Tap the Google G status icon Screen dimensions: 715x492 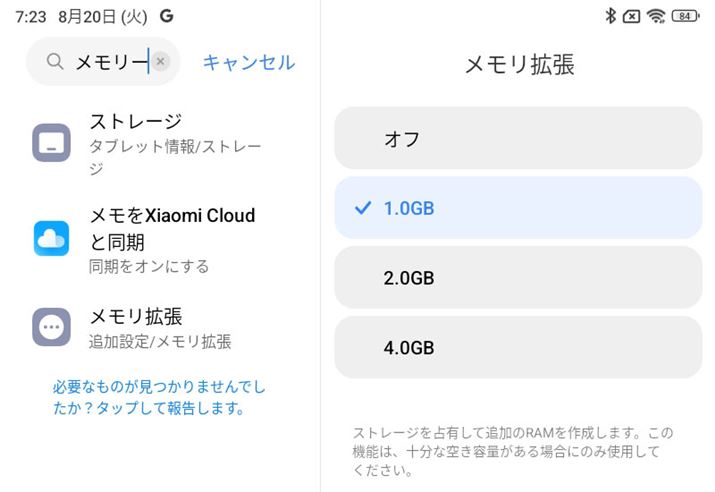166,16
